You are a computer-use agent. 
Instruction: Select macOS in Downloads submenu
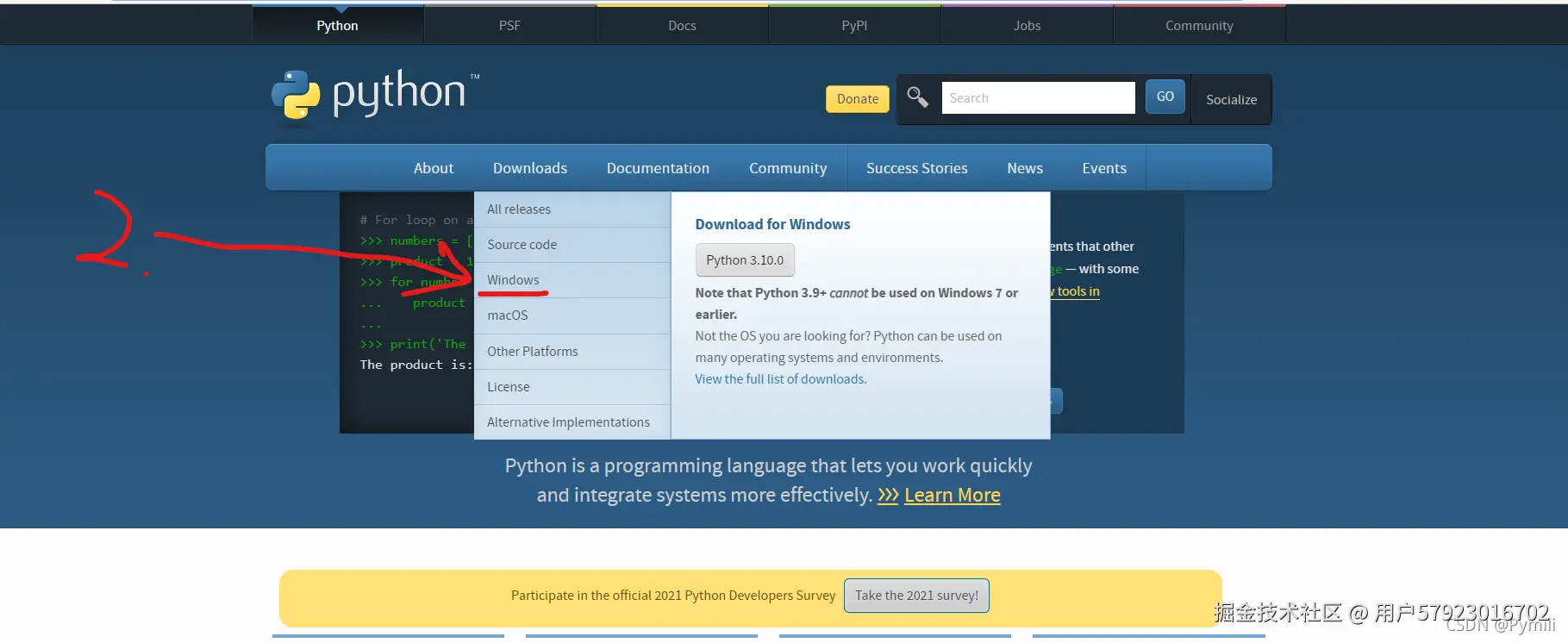[572, 315]
